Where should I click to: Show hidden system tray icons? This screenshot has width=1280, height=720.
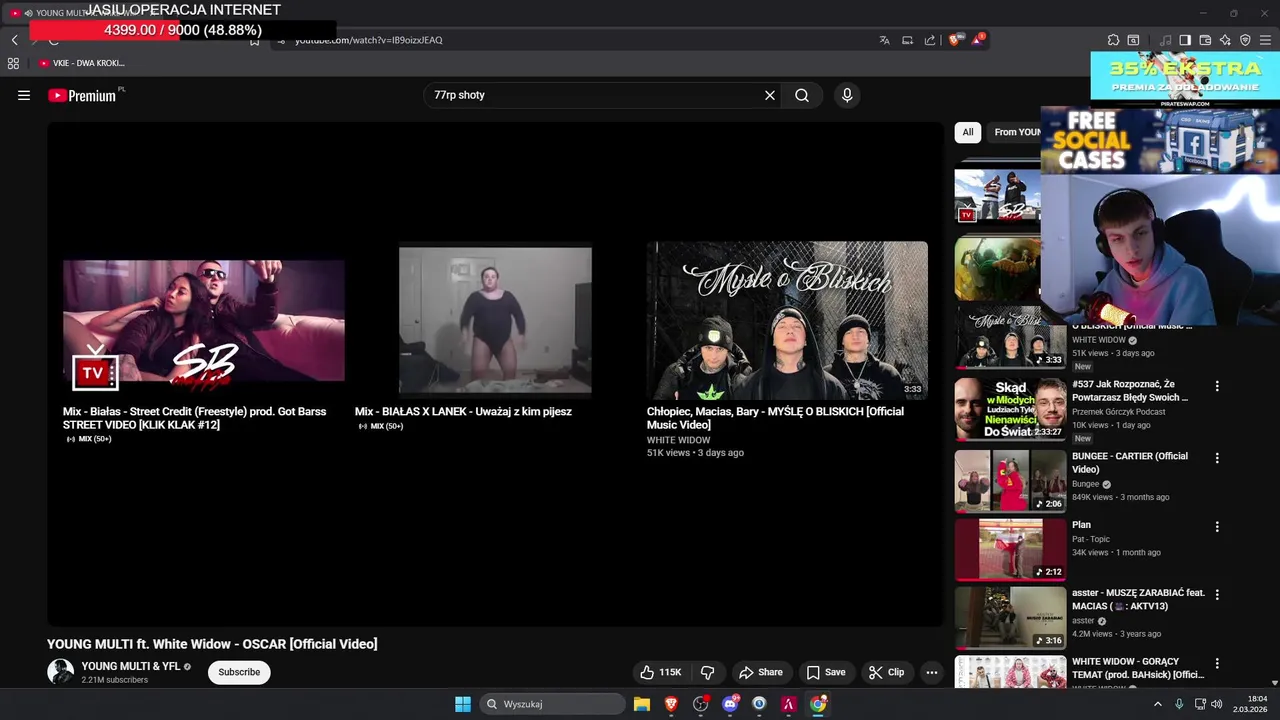[1158, 704]
